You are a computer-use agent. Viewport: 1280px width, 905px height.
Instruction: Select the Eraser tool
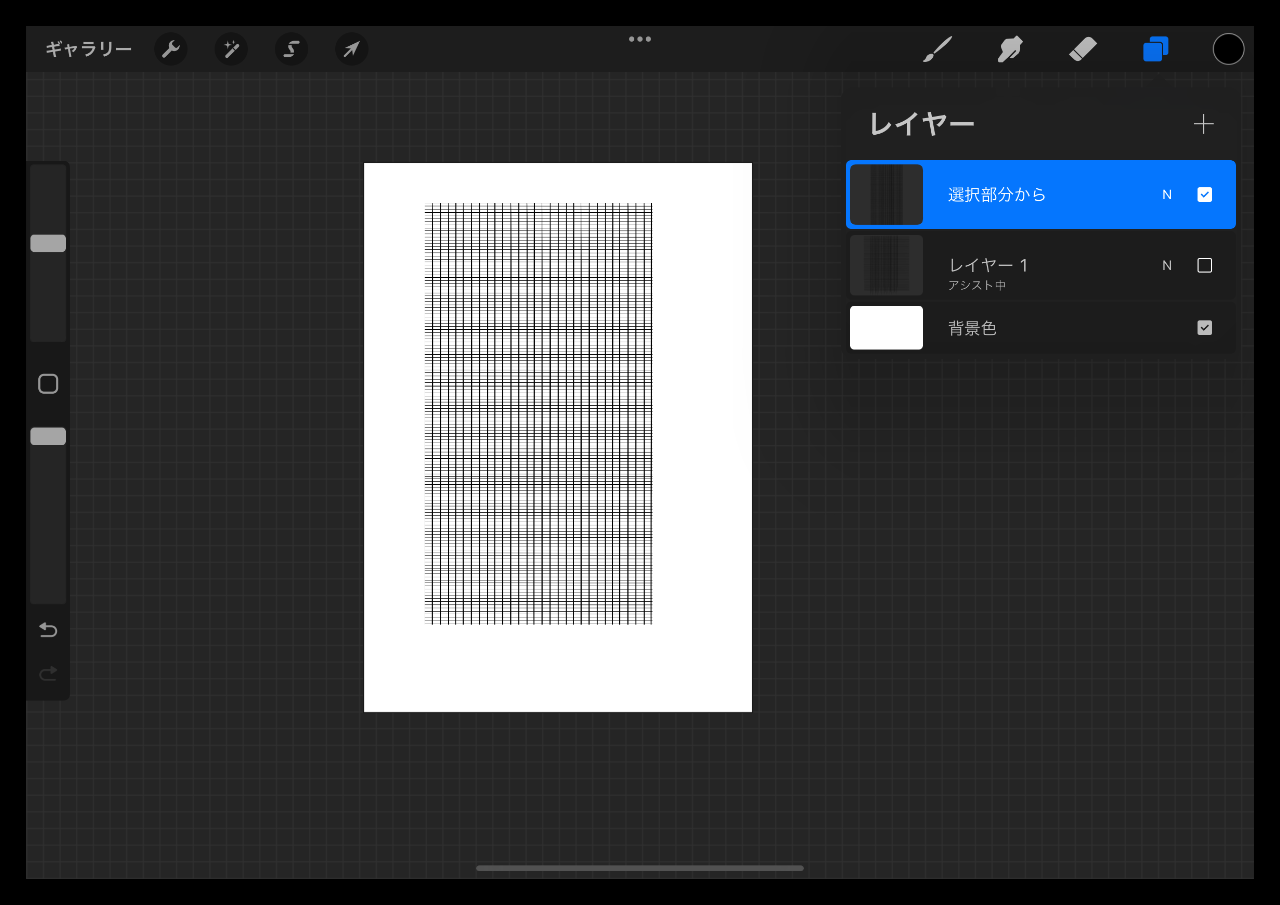1083,49
